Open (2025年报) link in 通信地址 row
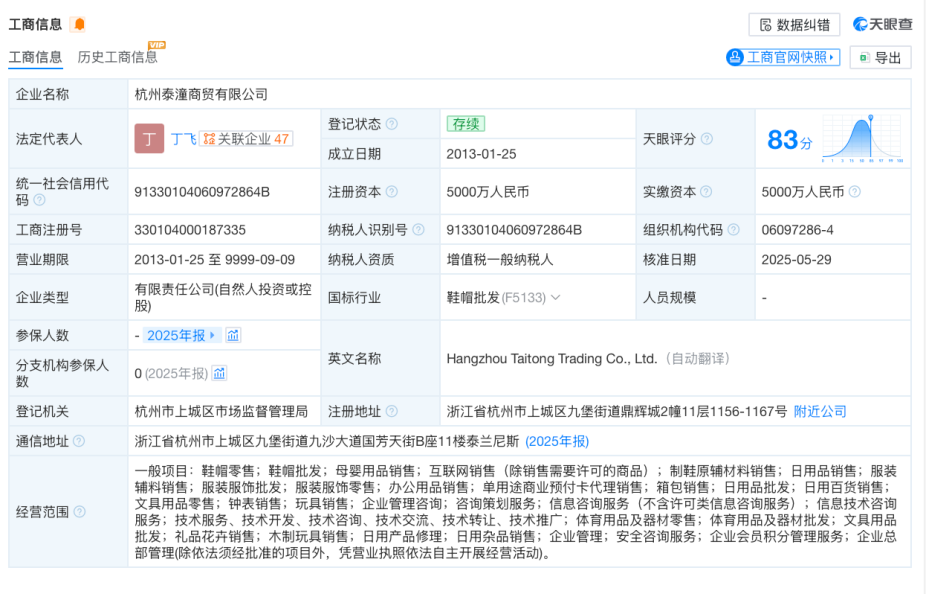 click(x=557, y=442)
